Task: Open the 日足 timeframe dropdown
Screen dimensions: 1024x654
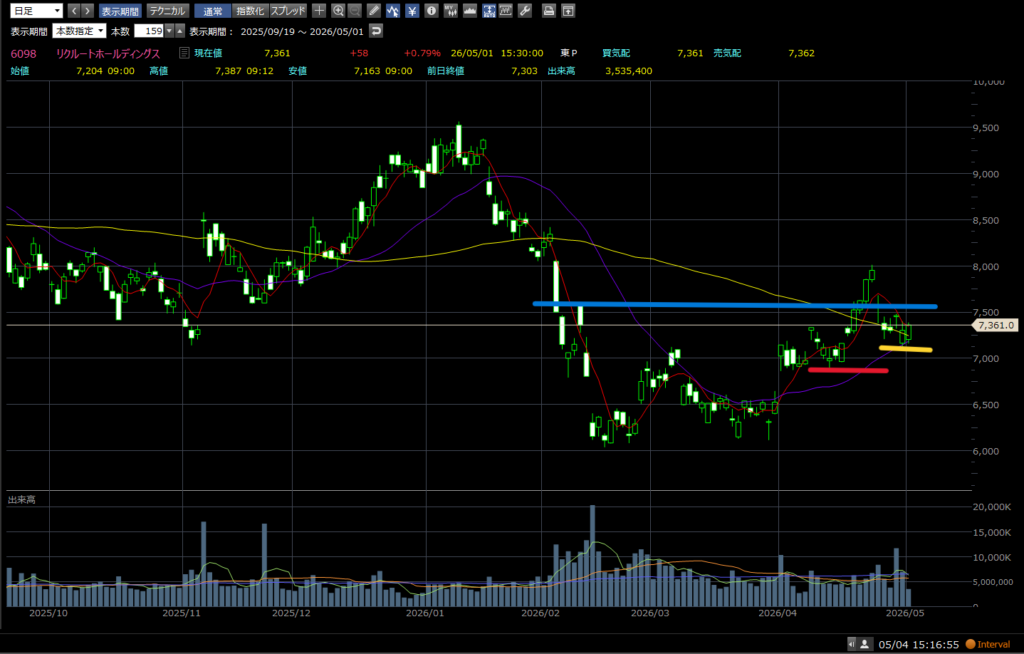Action: 37,10
